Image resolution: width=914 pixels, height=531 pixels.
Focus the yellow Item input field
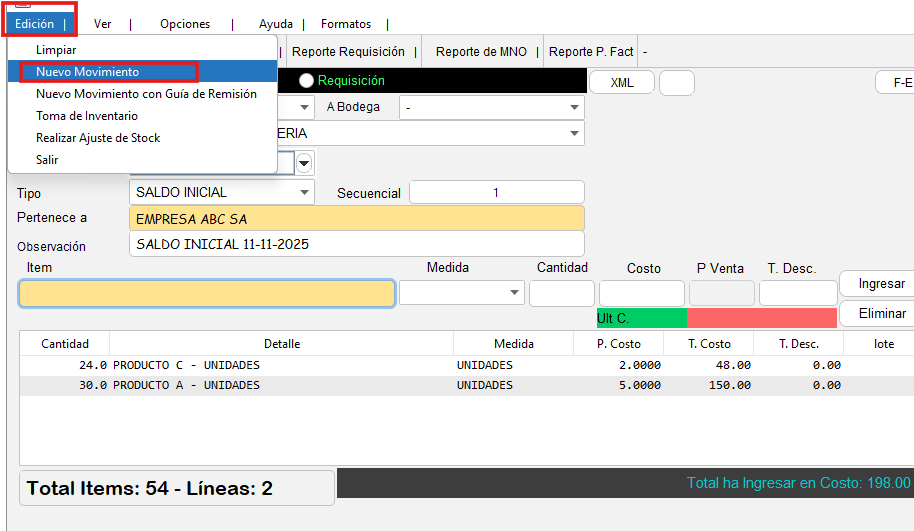coord(206,293)
